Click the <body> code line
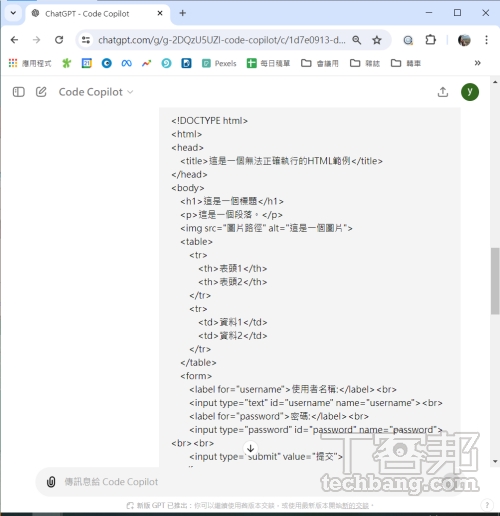Screen dimensions: 500x516 [188, 188]
